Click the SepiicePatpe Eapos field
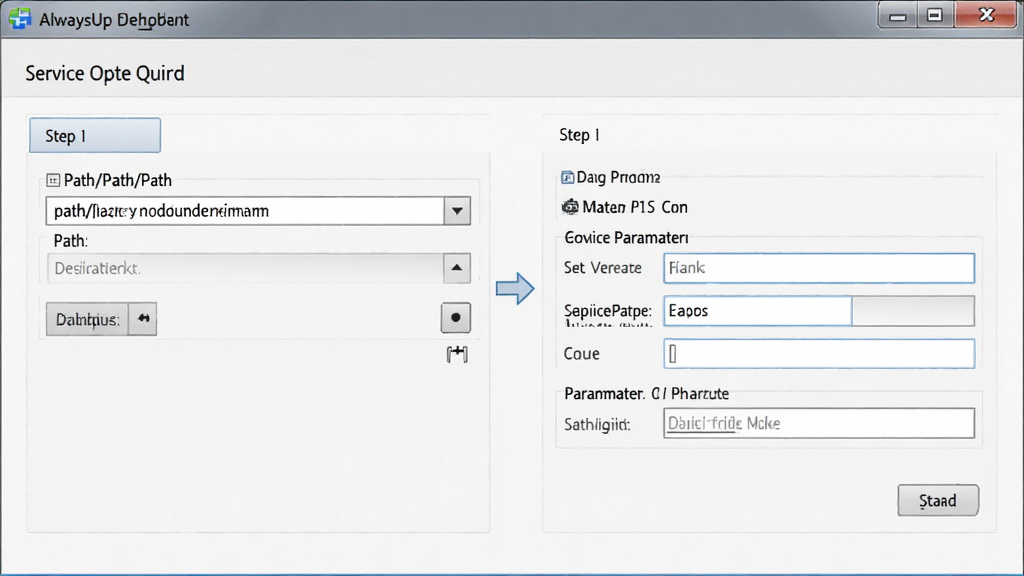The image size is (1024, 576). (x=758, y=311)
